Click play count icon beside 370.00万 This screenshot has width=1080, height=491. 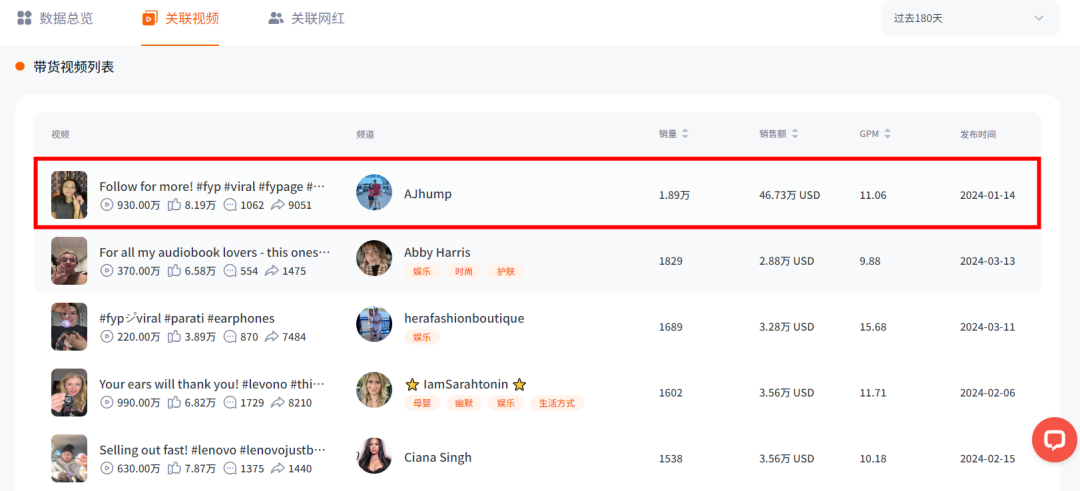[106, 271]
